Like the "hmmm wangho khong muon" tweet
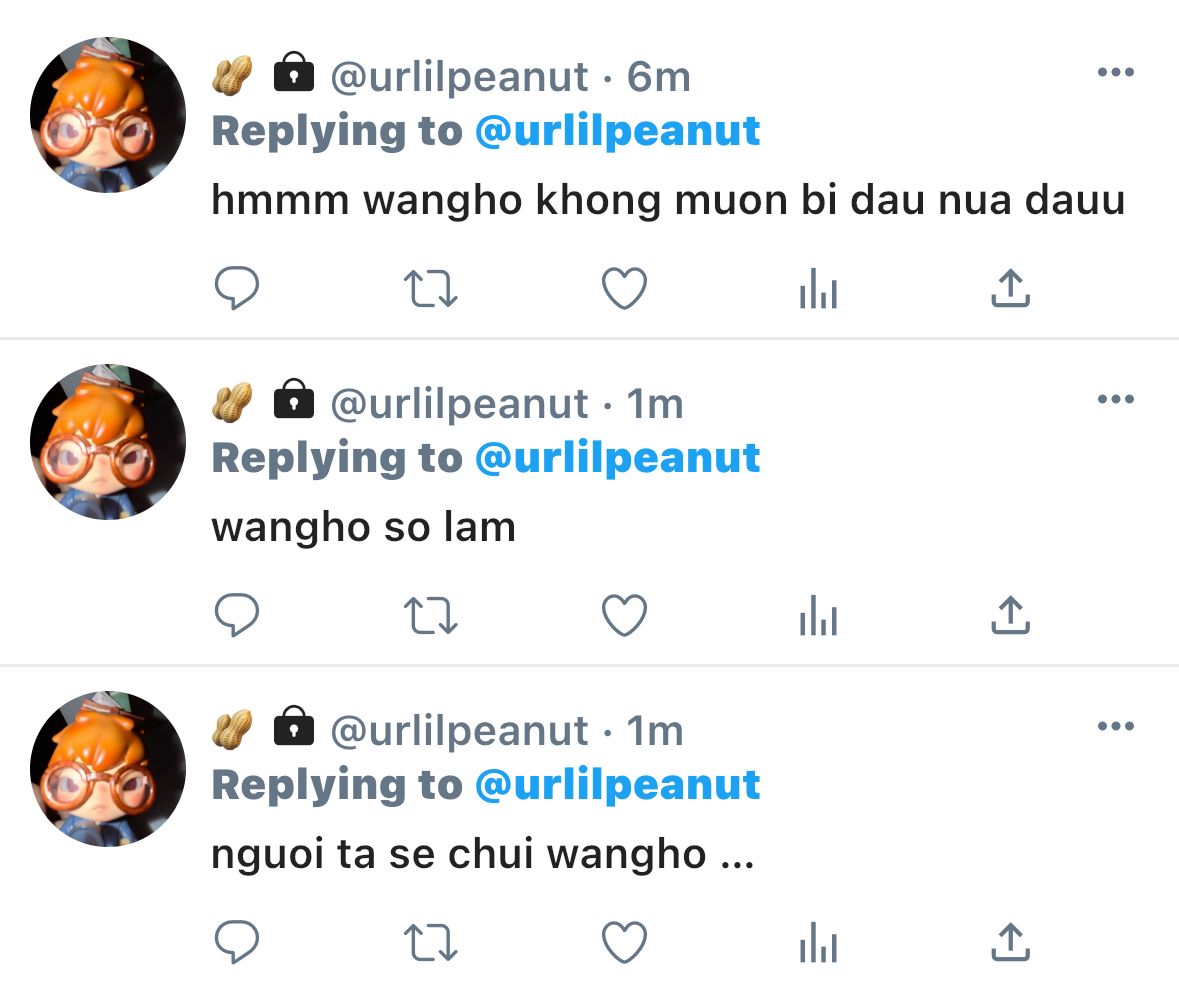Viewport: 1179px width, 983px height. [x=624, y=288]
